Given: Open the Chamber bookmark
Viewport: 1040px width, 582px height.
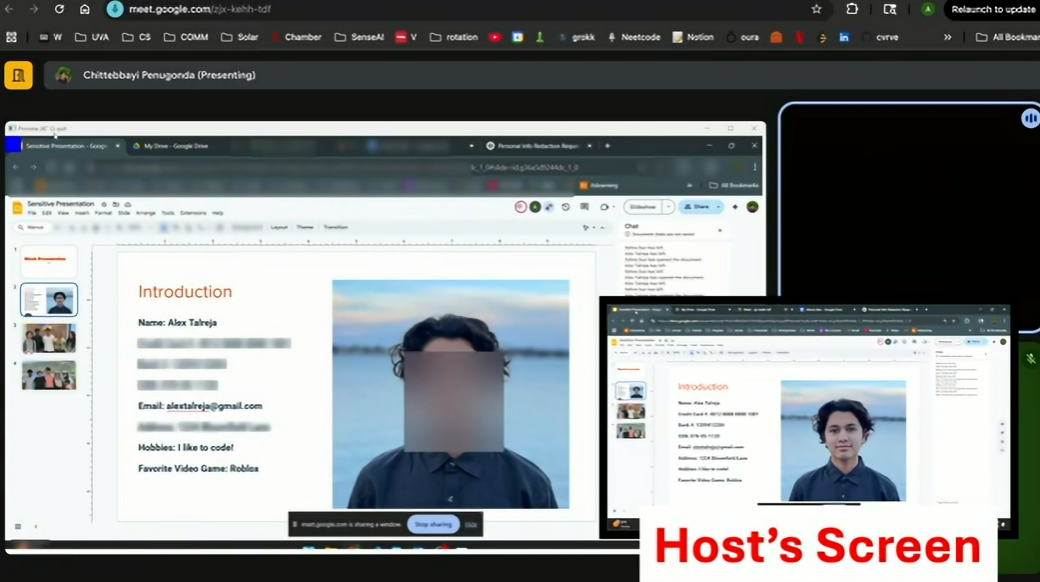Looking at the screenshot, I should click(296, 37).
